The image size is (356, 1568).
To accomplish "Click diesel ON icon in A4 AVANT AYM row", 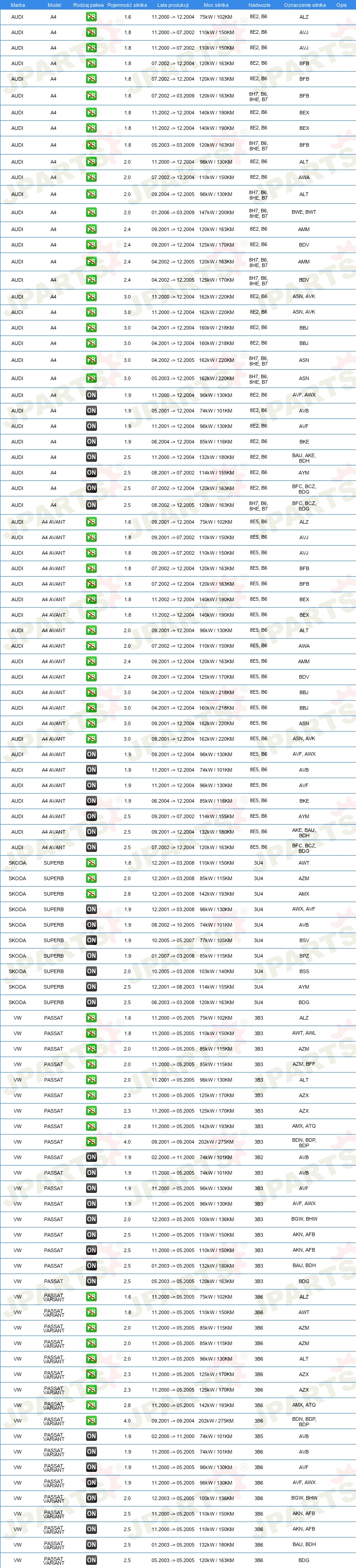I will (91, 816).
